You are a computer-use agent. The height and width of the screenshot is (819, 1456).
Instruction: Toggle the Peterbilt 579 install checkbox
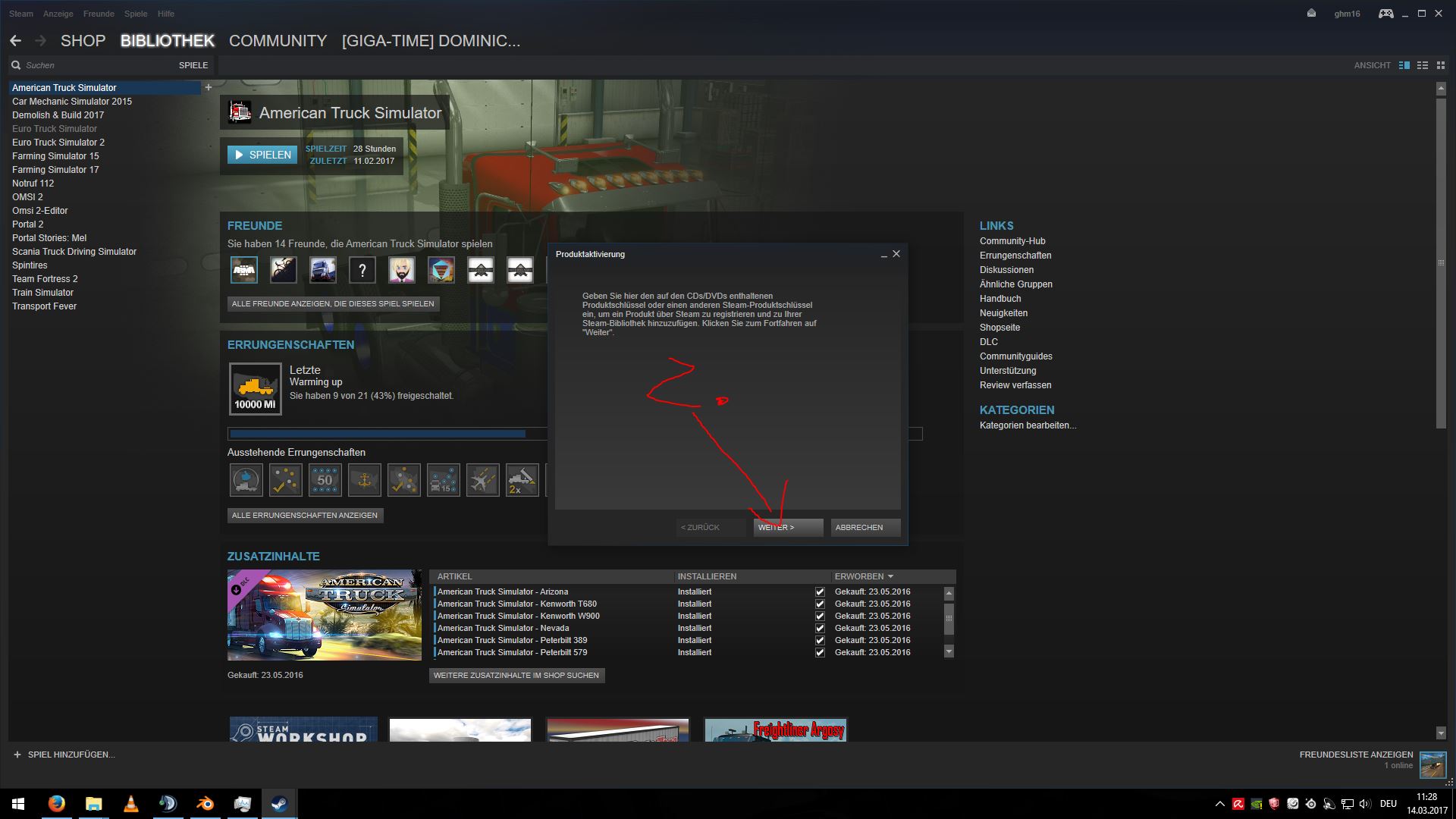coord(820,652)
